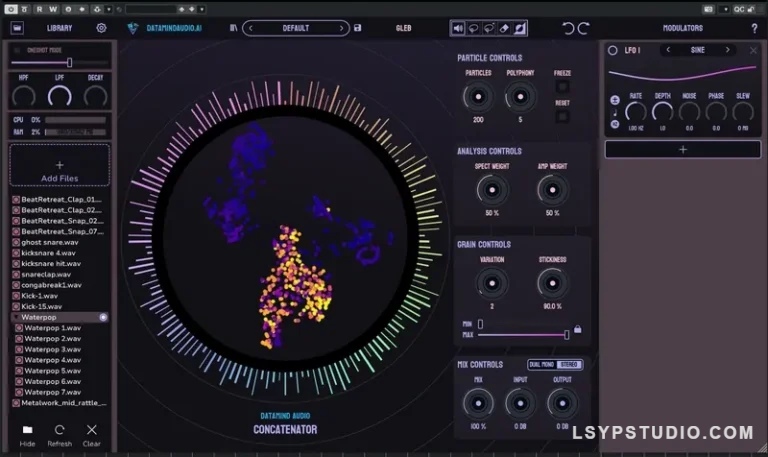The image size is (768, 457).
Task: Select the lasso-add selection tool
Action: pyautogui.click(x=489, y=28)
